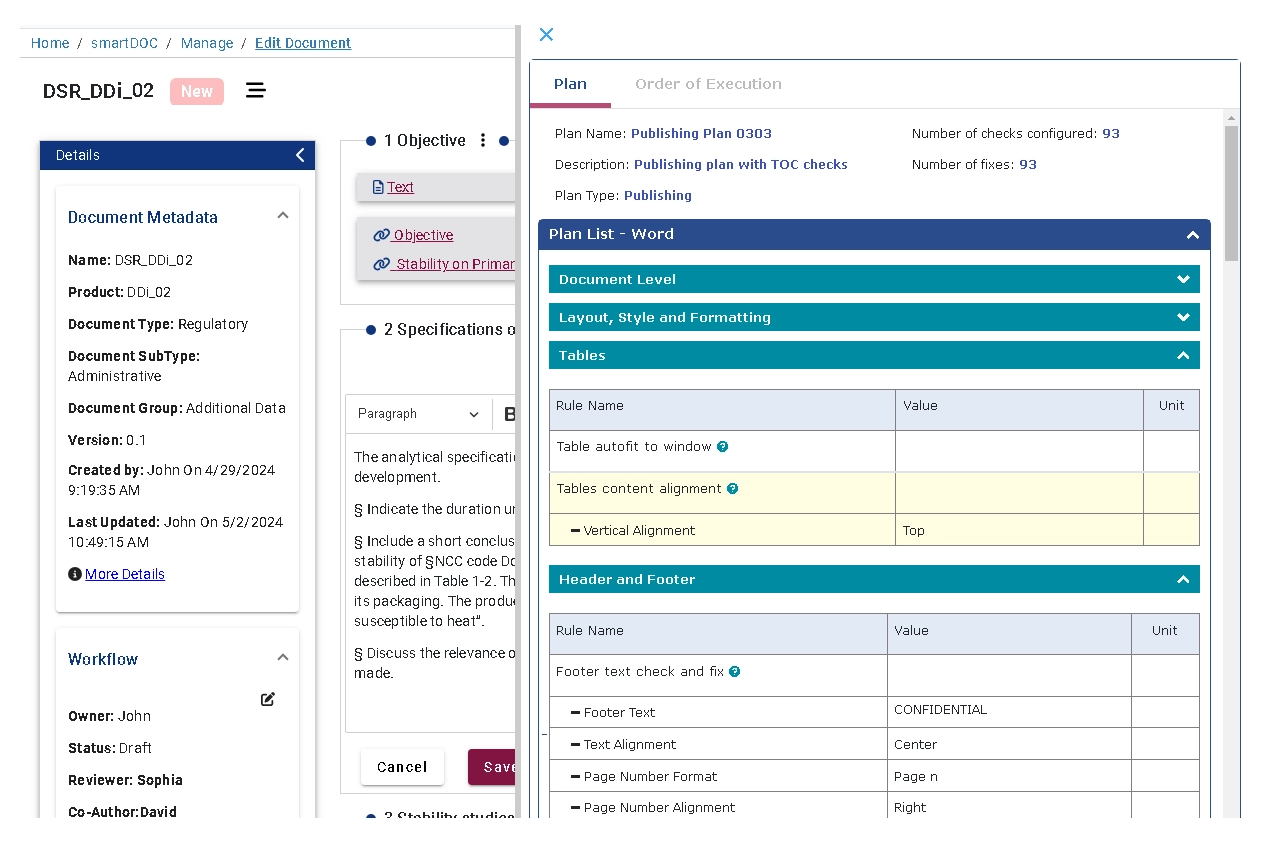Open the More Details link

[x=125, y=574]
